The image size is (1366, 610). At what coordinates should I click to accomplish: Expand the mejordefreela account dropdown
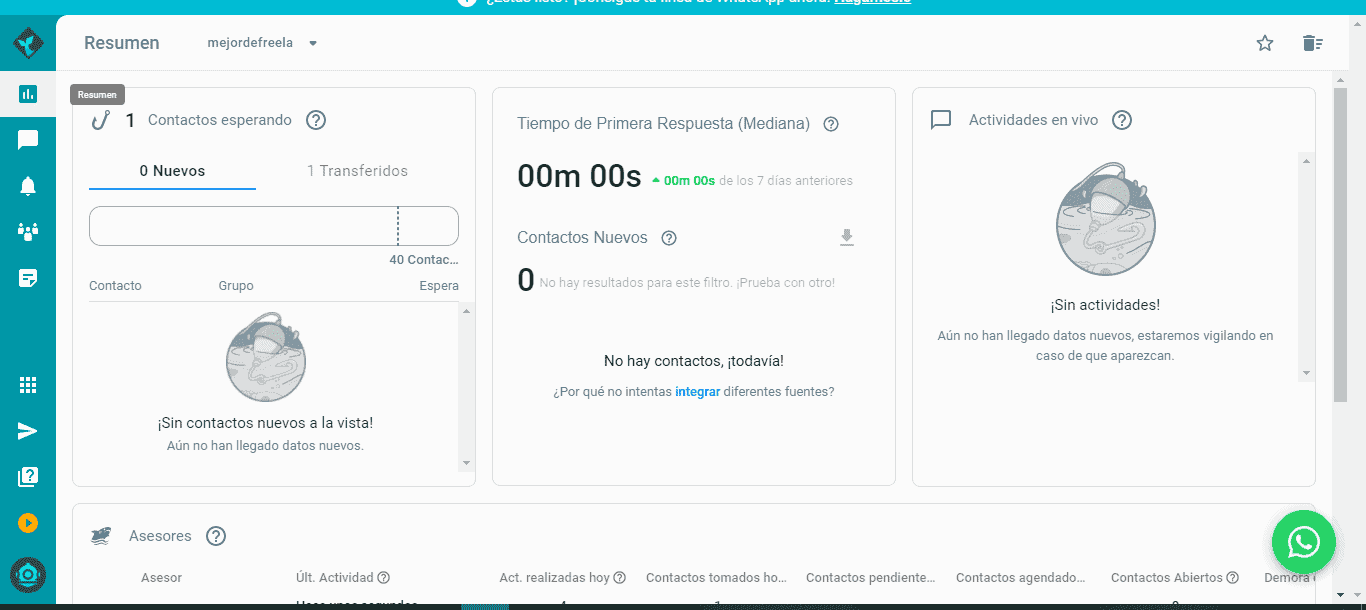(x=313, y=43)
